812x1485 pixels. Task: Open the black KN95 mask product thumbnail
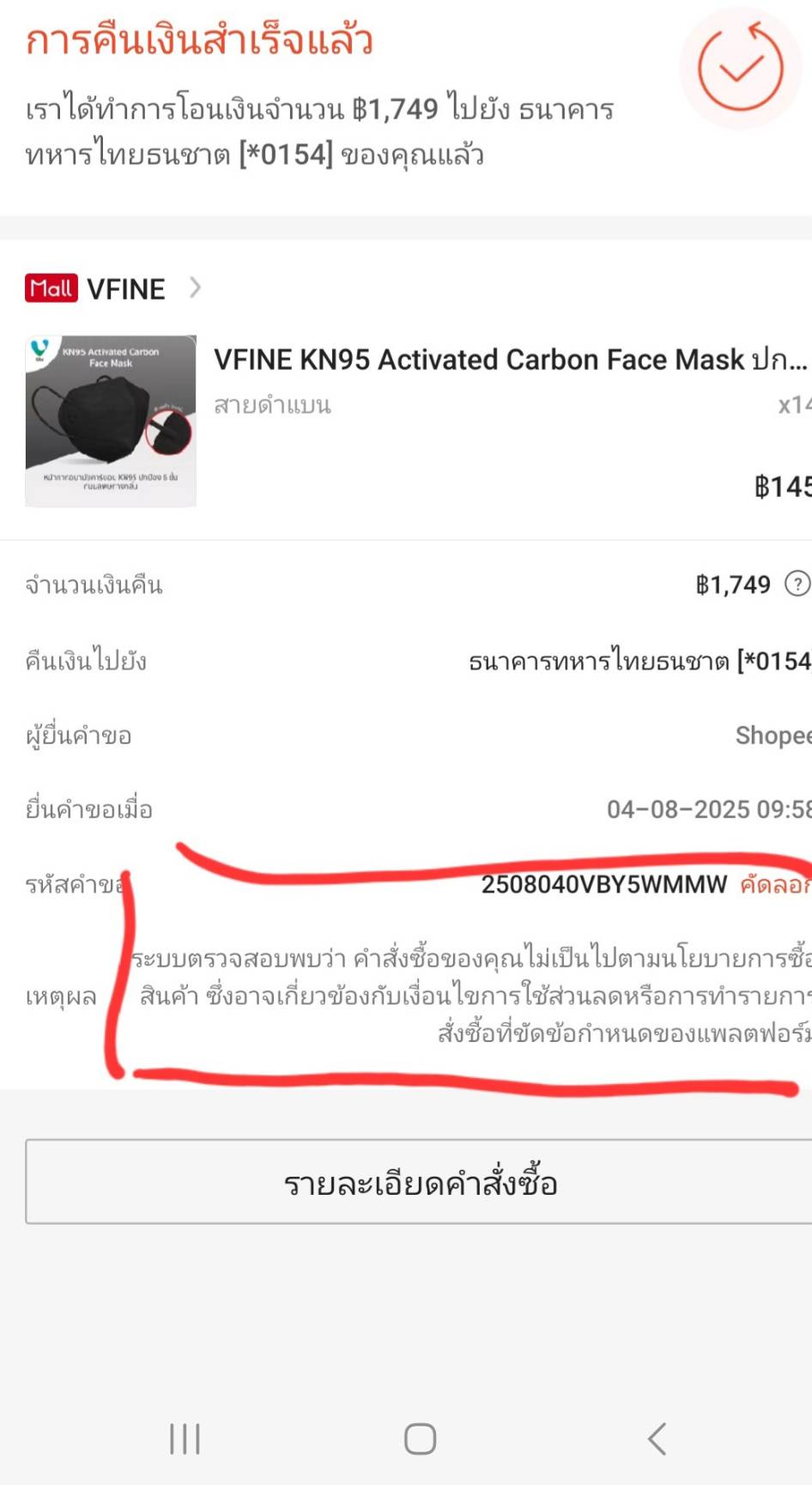[x=111, y=421]
